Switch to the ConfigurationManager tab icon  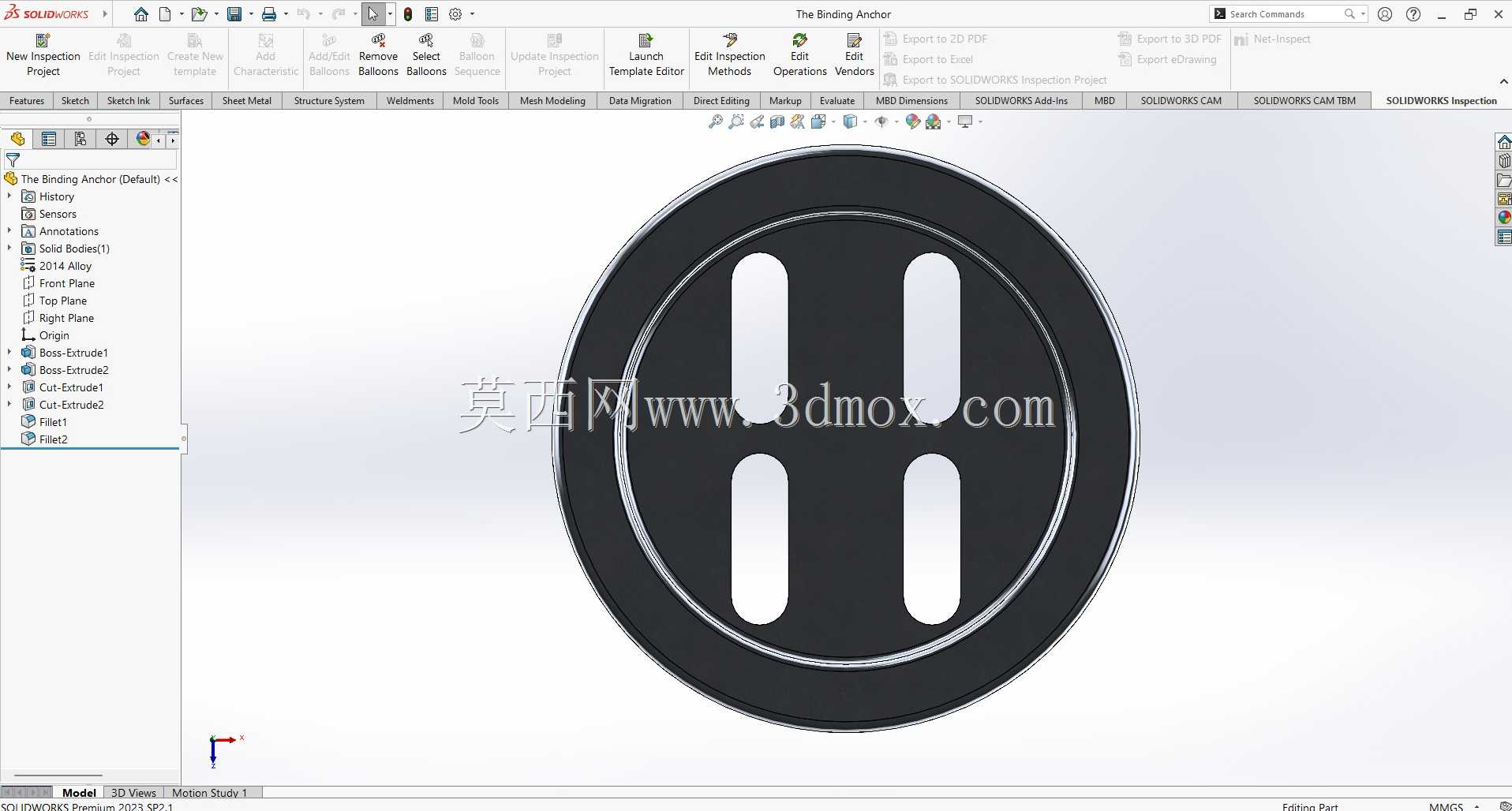[x=80, y=139]
